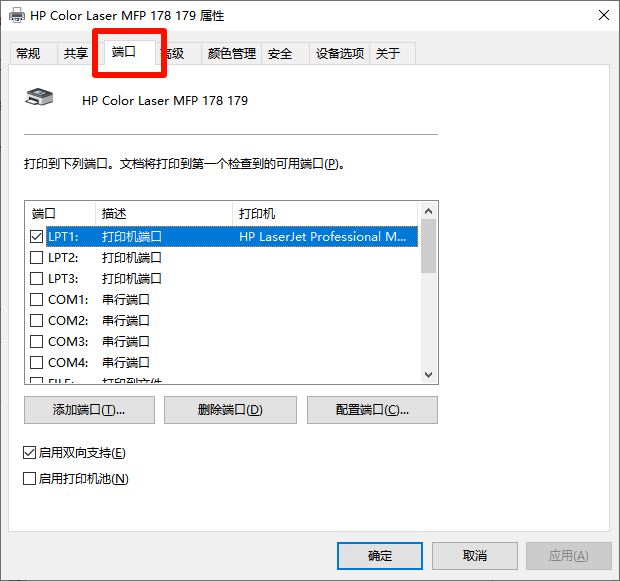Click the port list scroll up arrow
Viewport: 620px width, 581px height.
pos(428,211)
